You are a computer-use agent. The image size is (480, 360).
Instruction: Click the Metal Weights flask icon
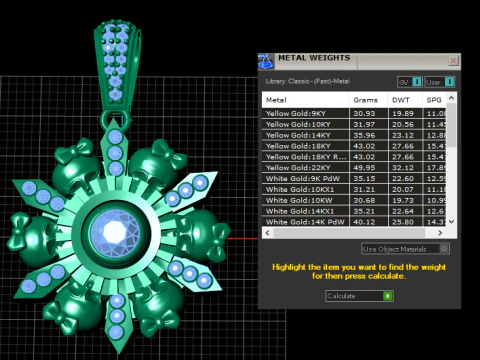(266, 61)
